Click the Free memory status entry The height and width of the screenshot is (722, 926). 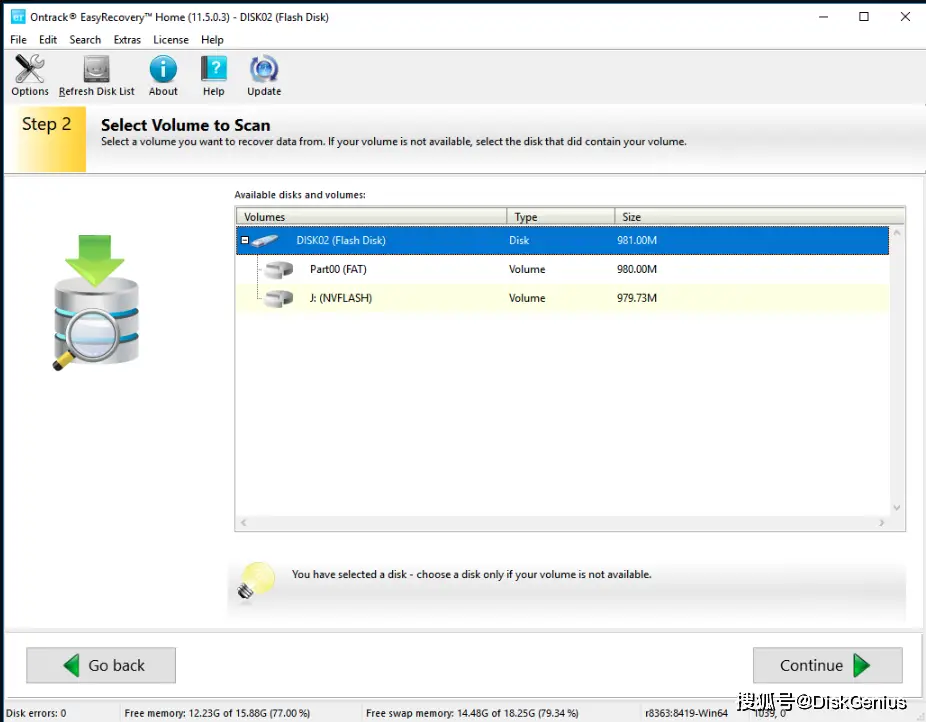pos(217,713)
